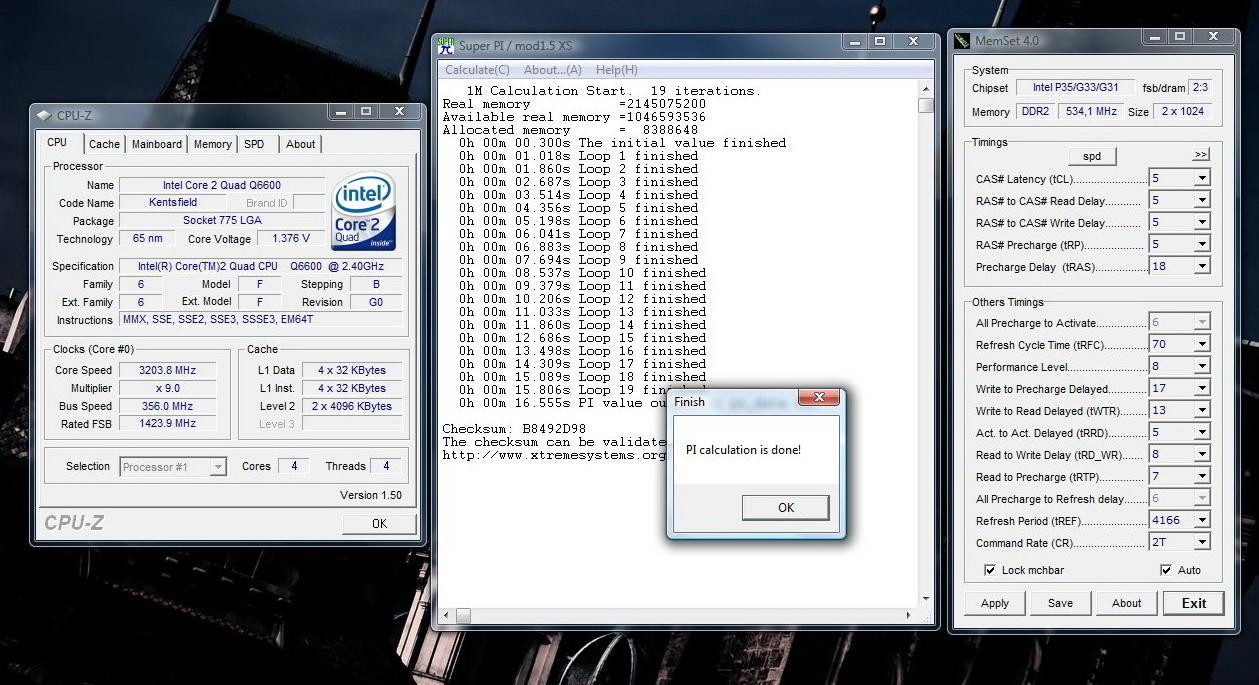Viewport: 1259px width, 685px height.
Task: Open Write to Precharge Delayed dropdown
Action: click(x=1202, y=388)
